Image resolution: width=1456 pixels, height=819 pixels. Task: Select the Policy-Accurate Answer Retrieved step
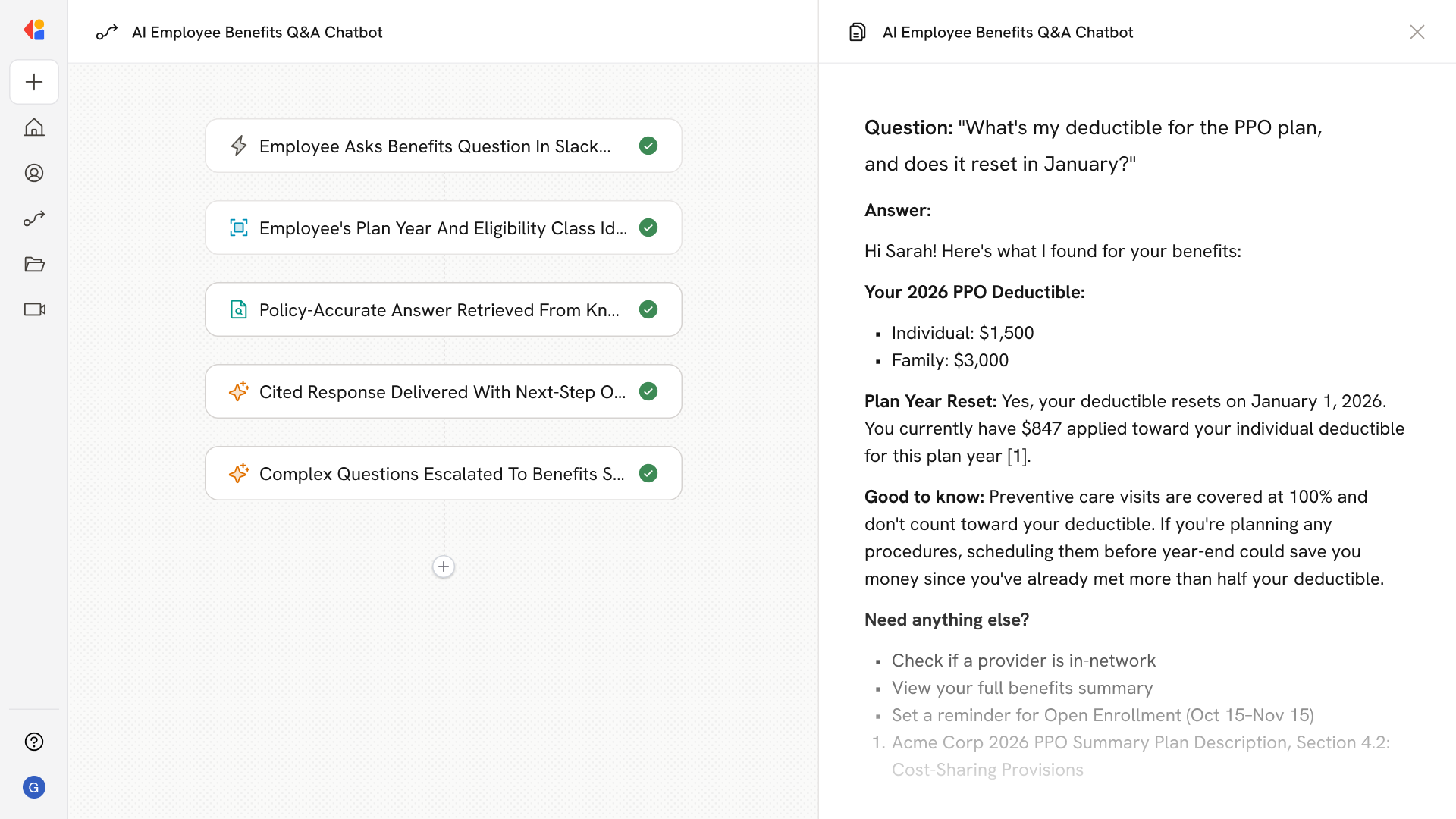439,310
